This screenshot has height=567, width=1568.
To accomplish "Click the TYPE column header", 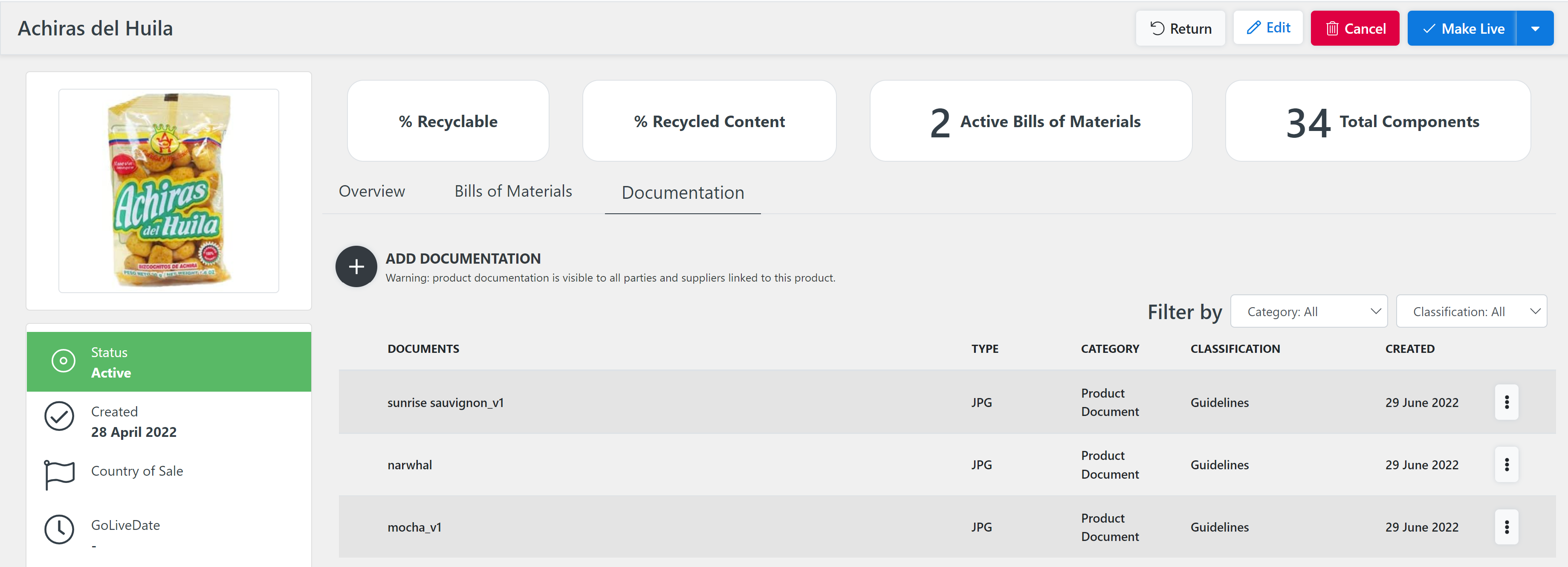I will click(985, 349).
